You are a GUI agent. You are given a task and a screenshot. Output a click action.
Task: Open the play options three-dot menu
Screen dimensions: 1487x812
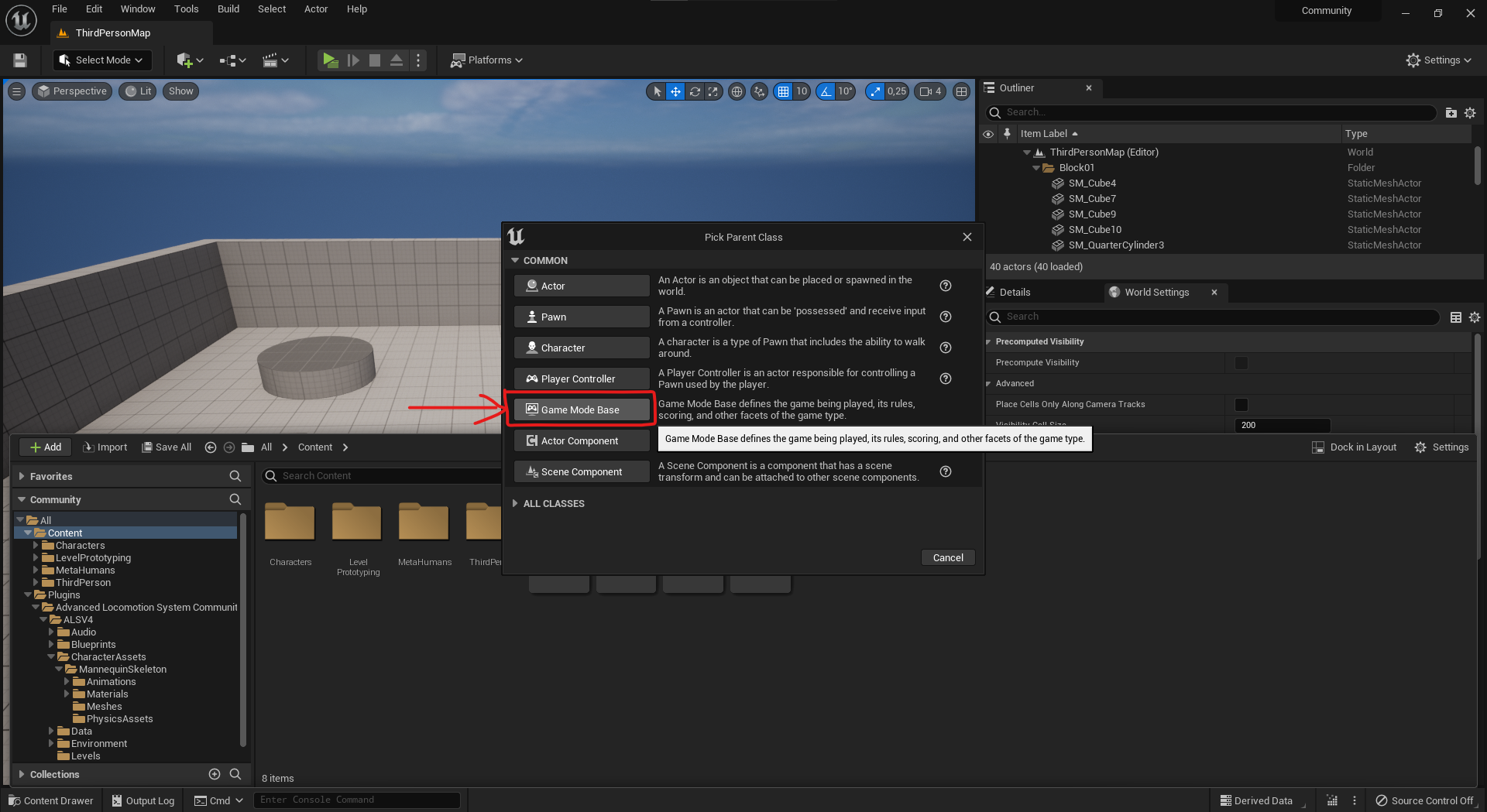point(418,60)
